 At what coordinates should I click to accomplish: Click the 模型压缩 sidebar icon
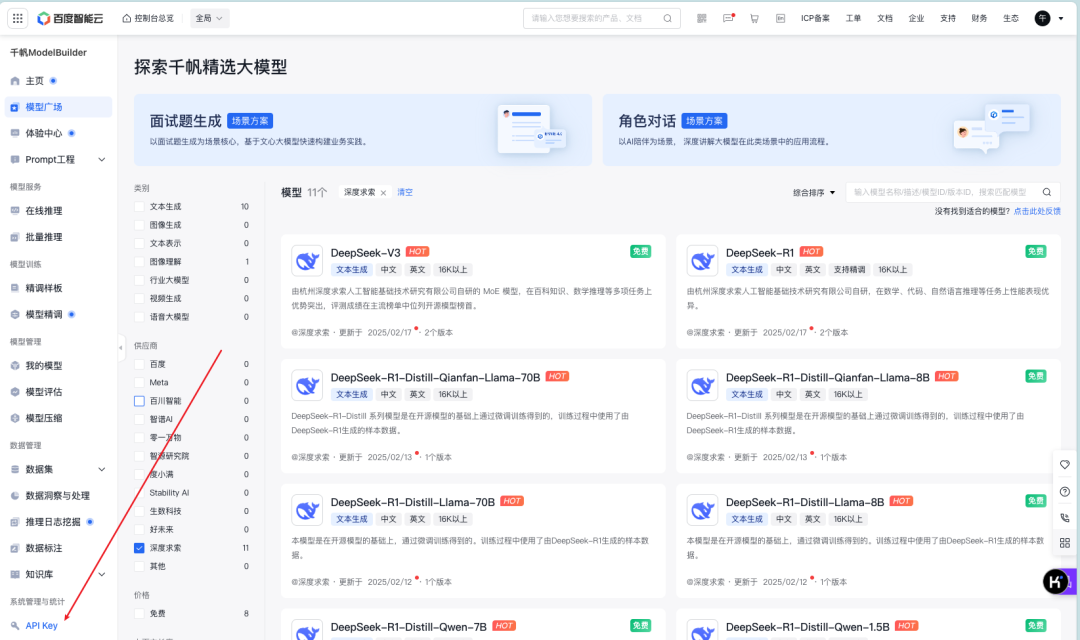click(15, 418)
